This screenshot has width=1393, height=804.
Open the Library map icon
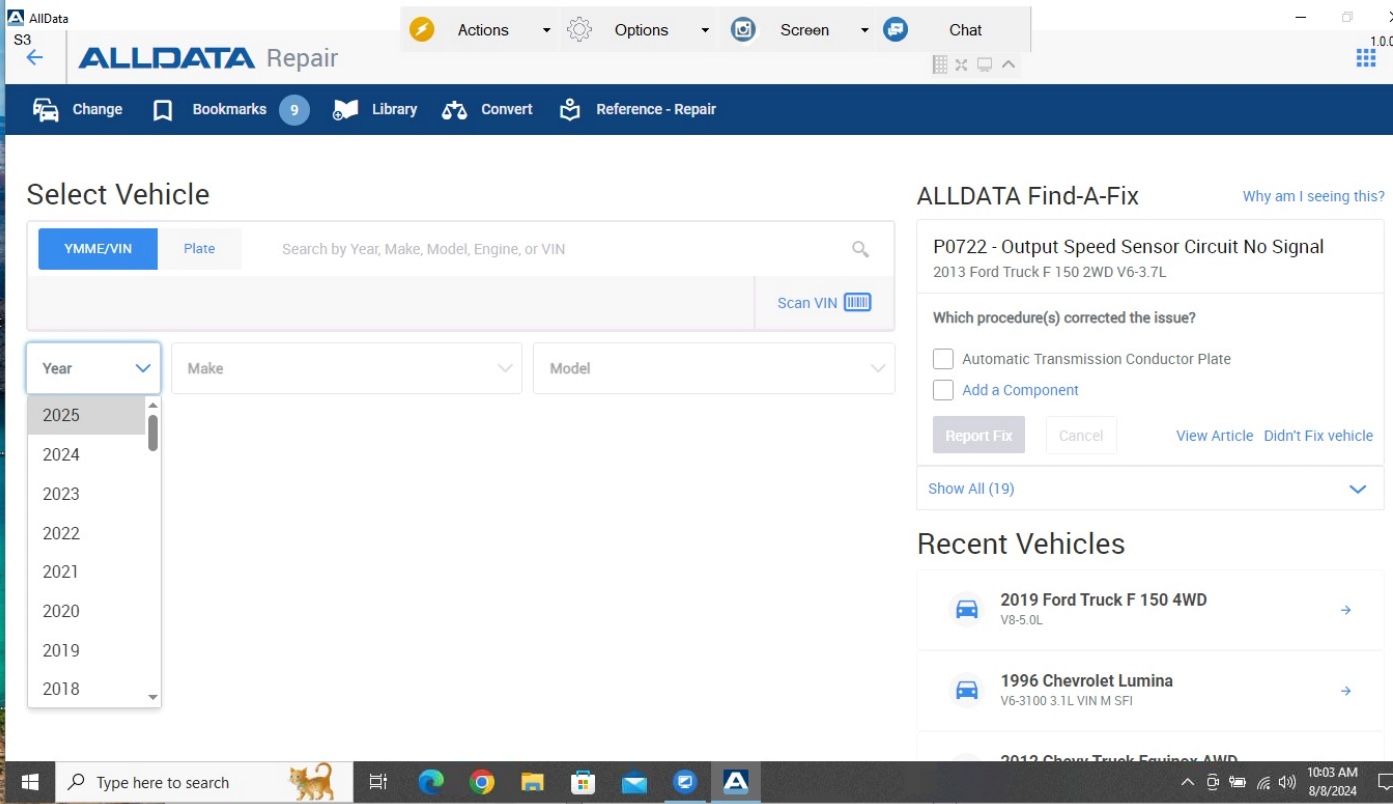pos(345,110)
